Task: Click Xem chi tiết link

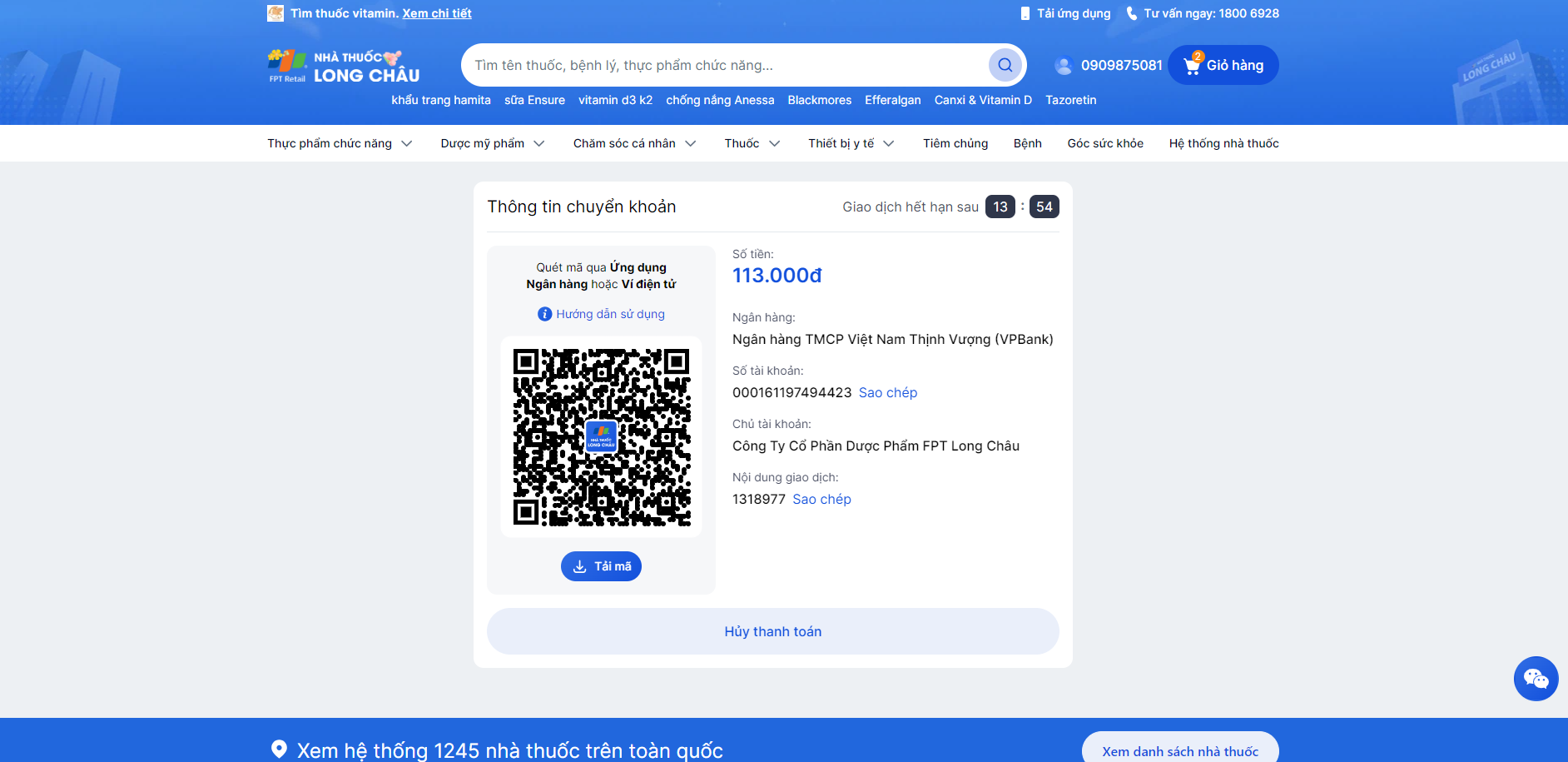Action: (437, 13)
